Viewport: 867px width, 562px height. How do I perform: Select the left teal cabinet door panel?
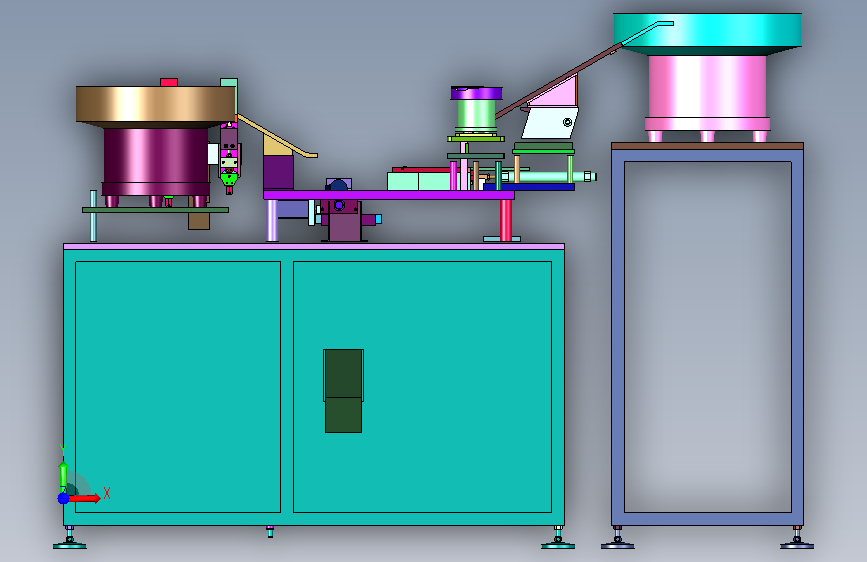[x=177, y=387]
